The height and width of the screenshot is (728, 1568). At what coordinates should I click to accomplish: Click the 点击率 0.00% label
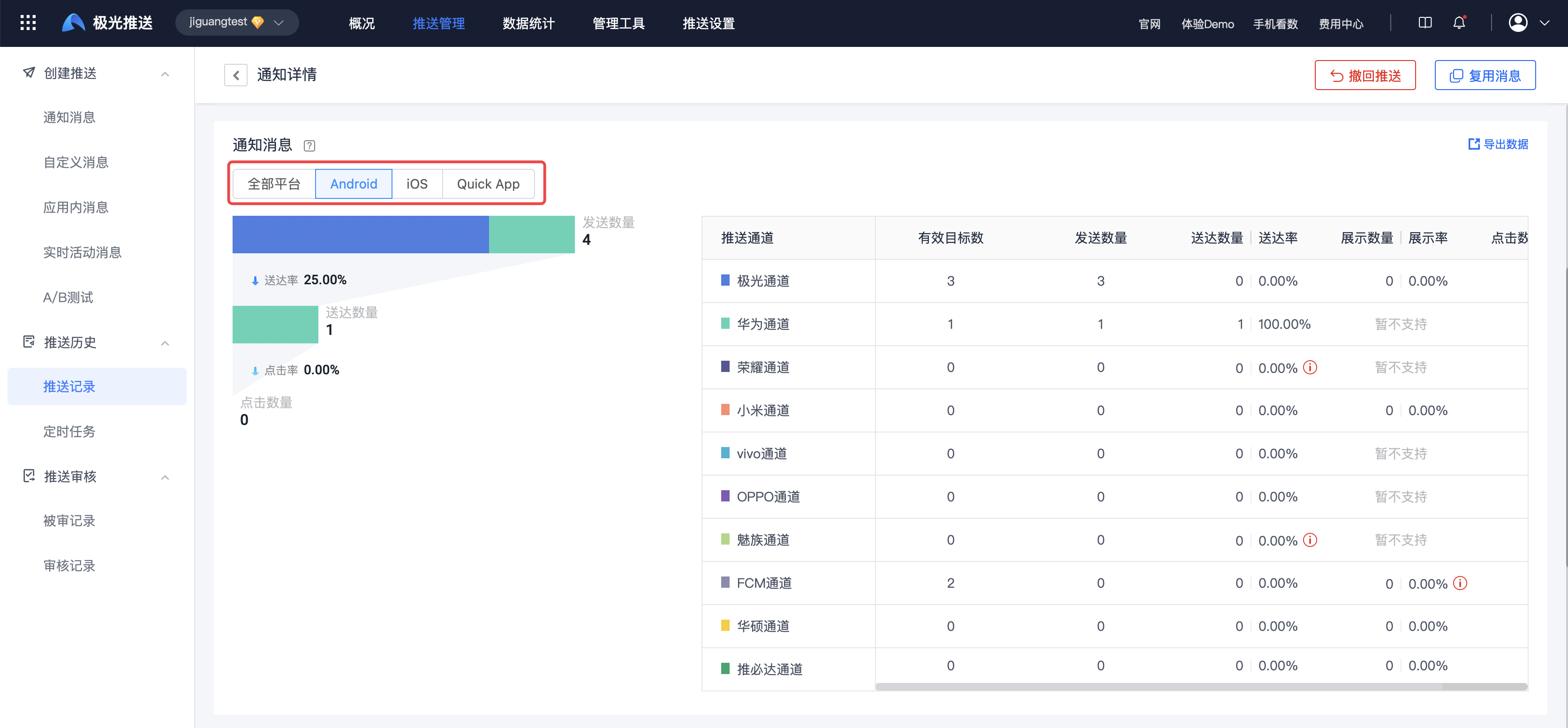(295, 370)
